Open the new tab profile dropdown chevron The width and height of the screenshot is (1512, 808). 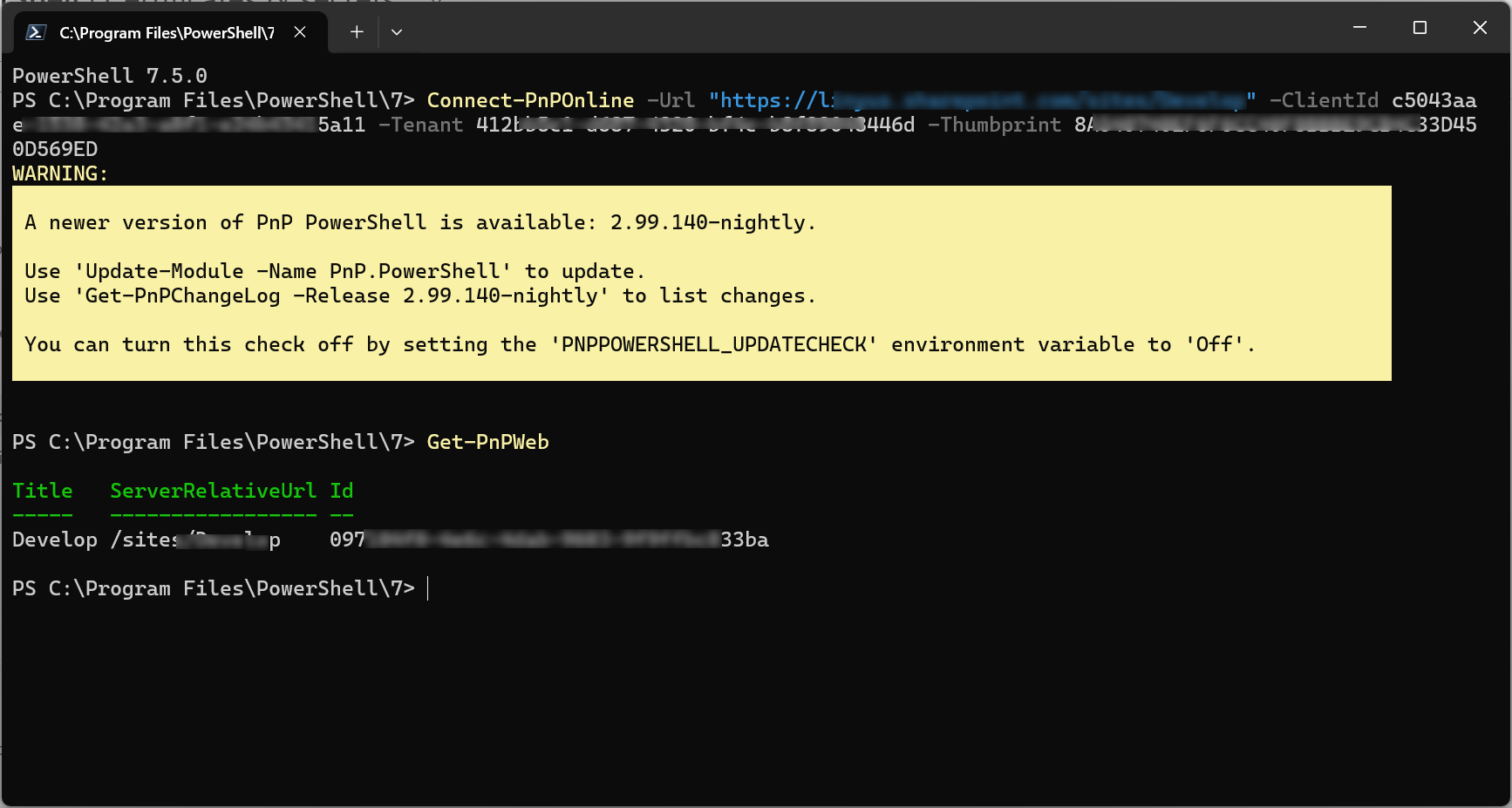pyautogui.click(x=397, y=31)
